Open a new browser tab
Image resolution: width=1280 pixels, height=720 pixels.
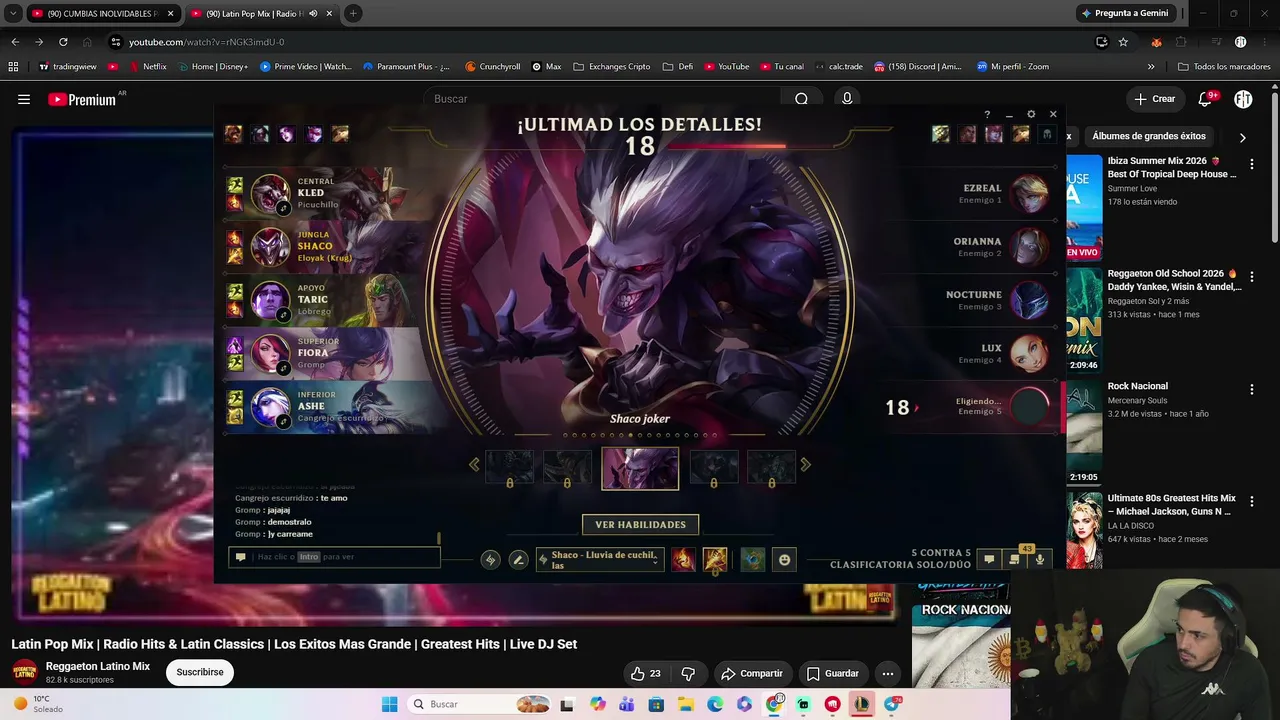tap(353, 14)
